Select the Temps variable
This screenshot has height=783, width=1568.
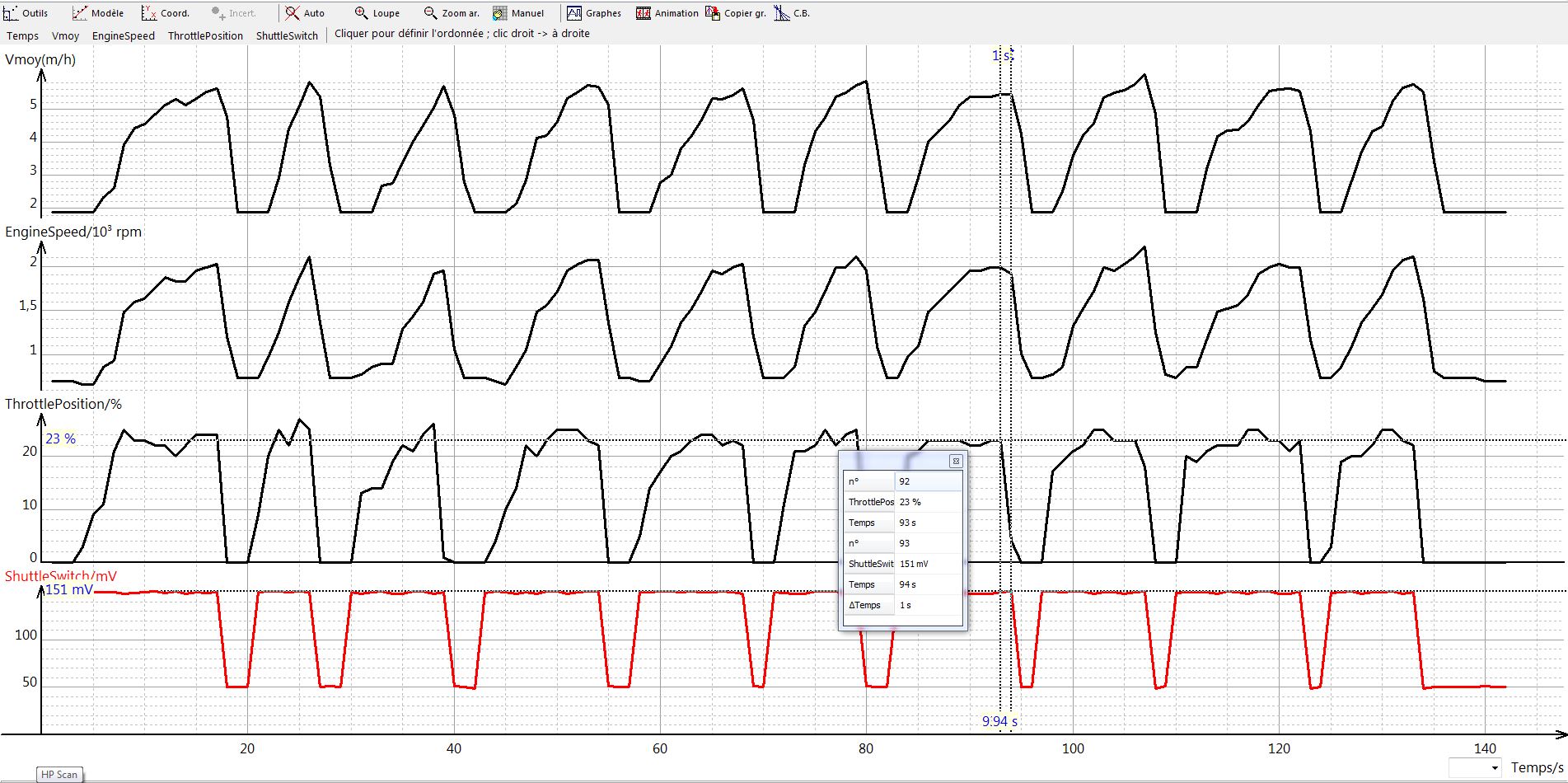pos(23,35)
